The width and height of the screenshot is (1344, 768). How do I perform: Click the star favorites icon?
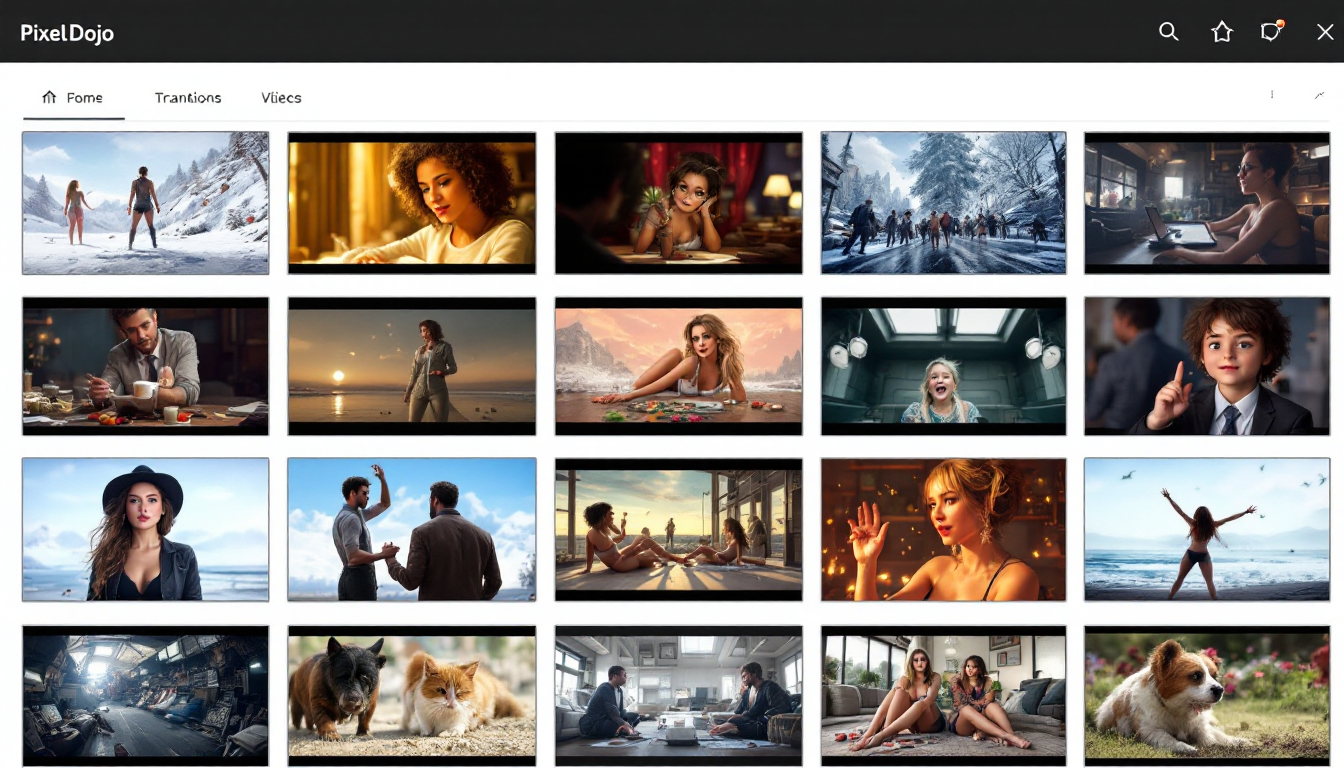[1221, 32]
